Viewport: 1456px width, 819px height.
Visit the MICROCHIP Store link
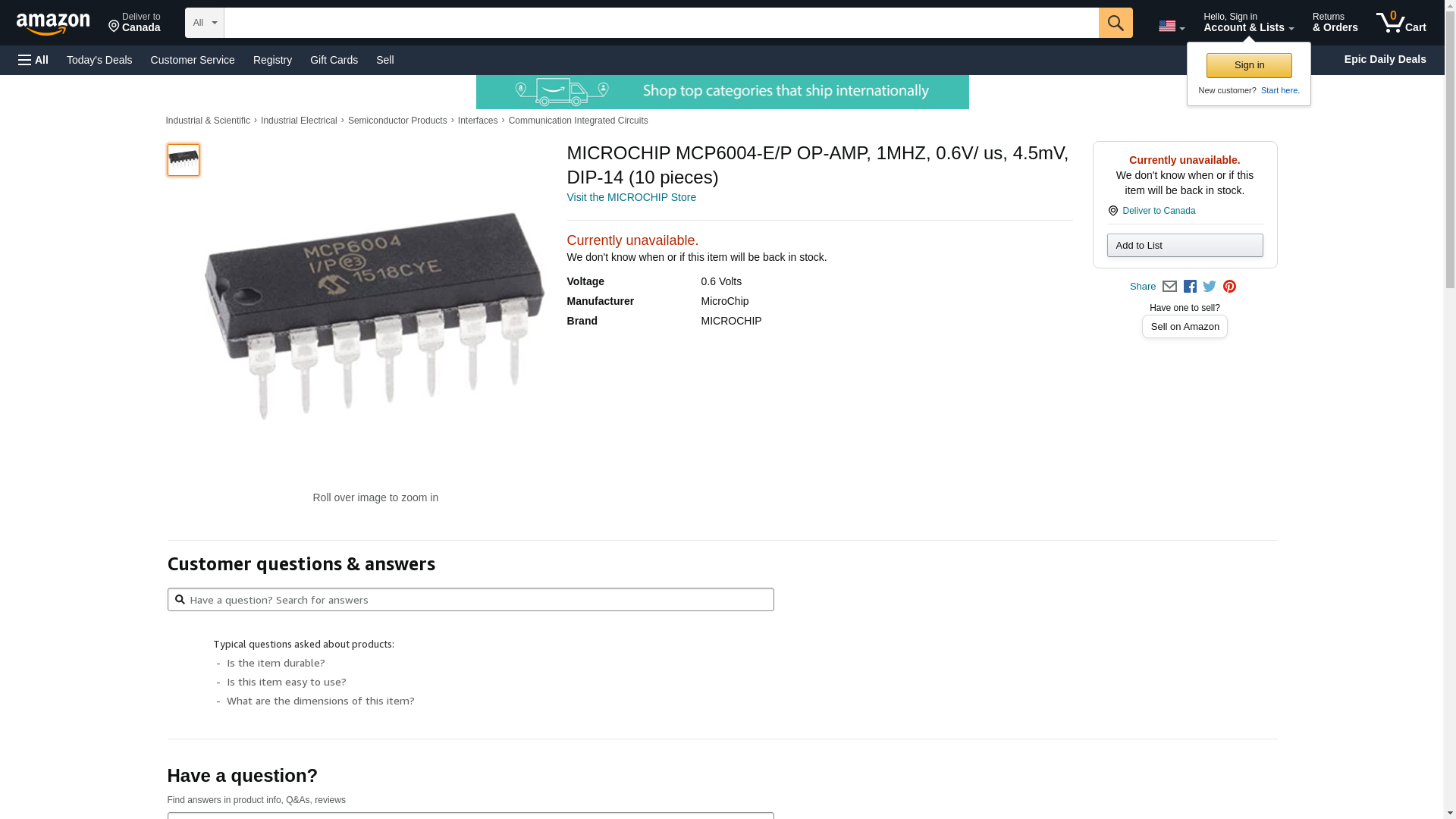click(631, 197)
